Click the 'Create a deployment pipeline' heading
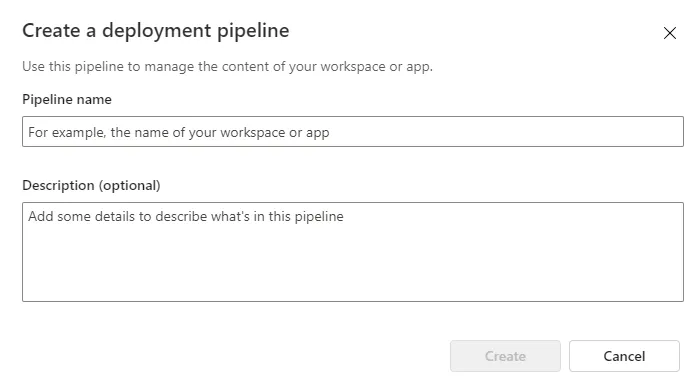Viewport: 698px width, 386px height. coord(156,31)
